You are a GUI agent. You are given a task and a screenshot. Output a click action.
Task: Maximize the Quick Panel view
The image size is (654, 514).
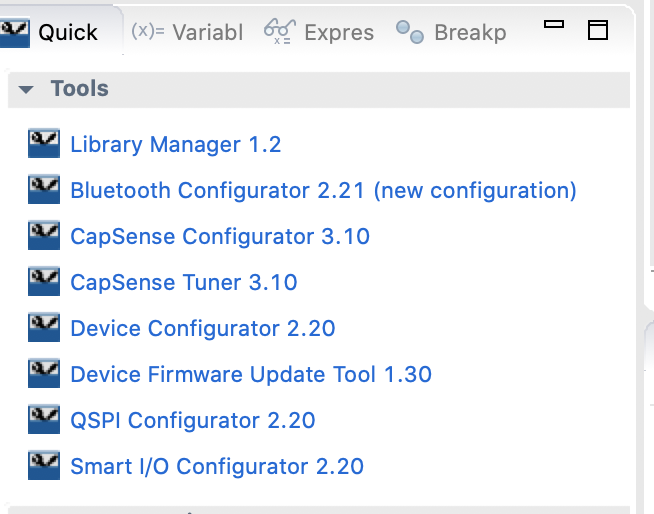tap(598, 30)
